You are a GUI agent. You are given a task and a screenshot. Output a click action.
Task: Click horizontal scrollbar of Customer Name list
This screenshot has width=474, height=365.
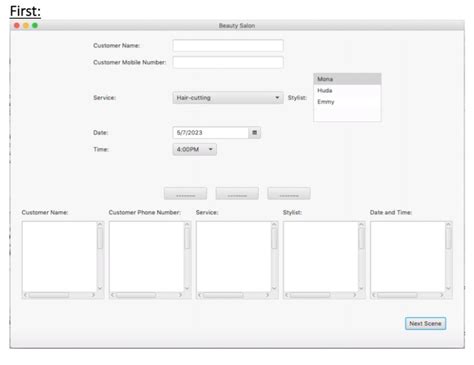59,295
